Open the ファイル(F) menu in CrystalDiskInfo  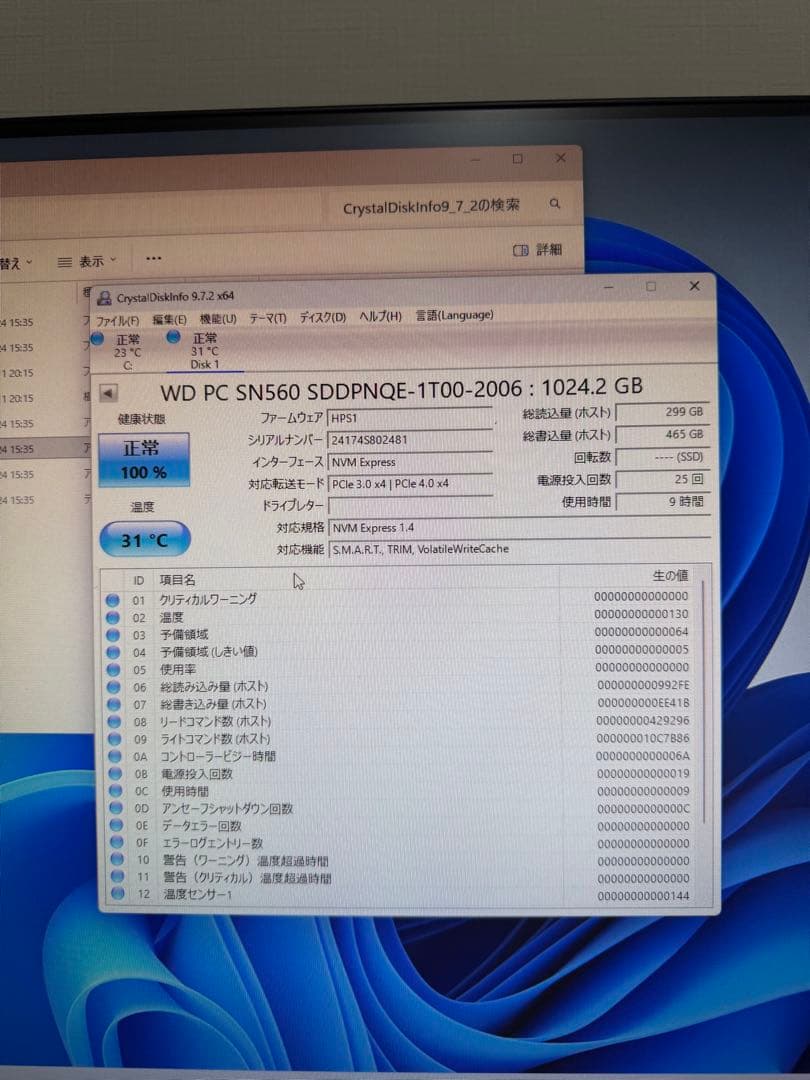point(117,321)
